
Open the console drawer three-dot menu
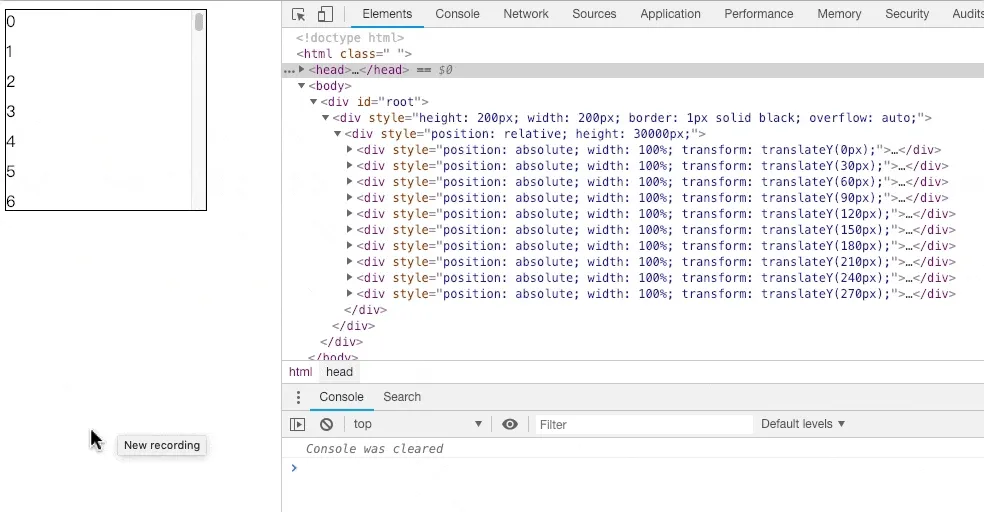click(298, 397)
